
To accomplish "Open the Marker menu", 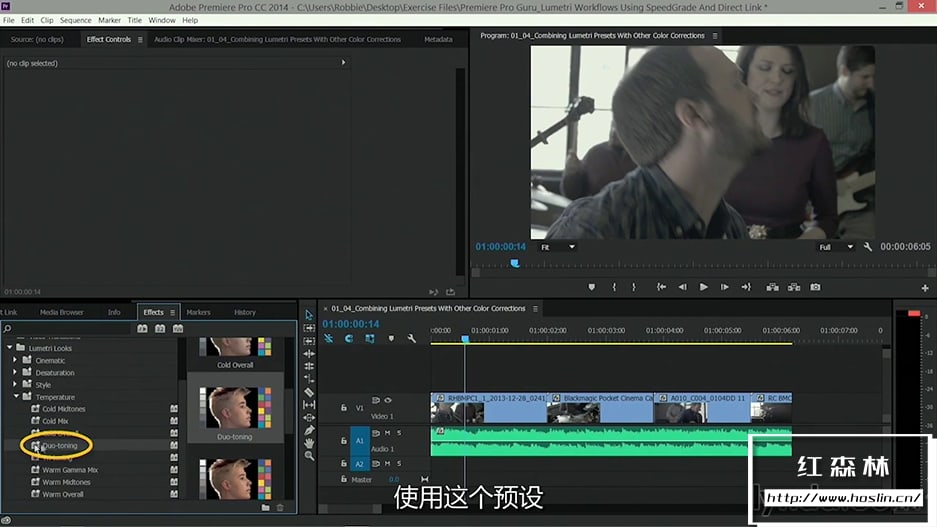I will pos(109,20).
